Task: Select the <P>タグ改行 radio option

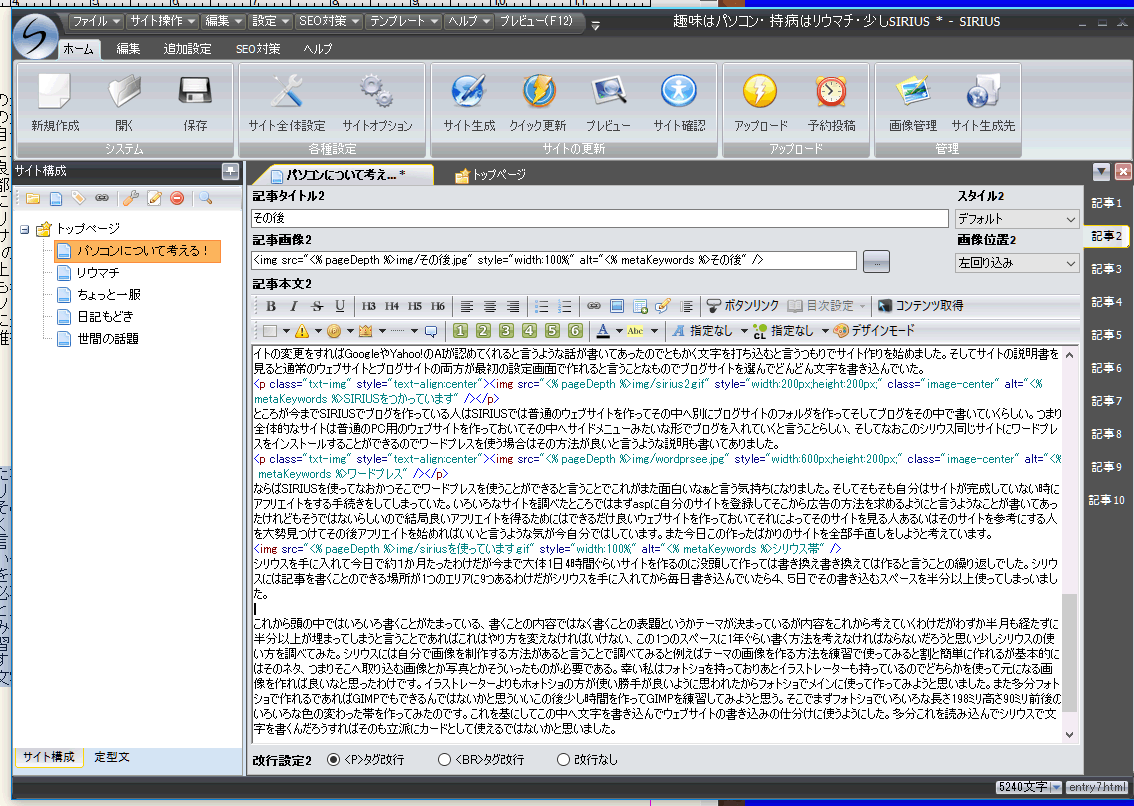Action: [334, 760]
